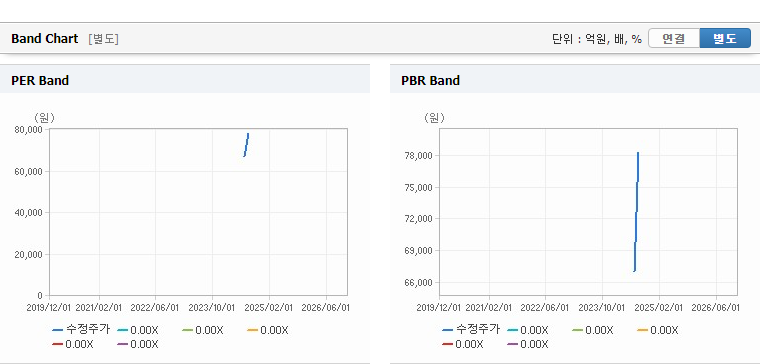Click the (원) unit label above PBR chart
This screenshot has height=364, width=760.
[434, 117]
